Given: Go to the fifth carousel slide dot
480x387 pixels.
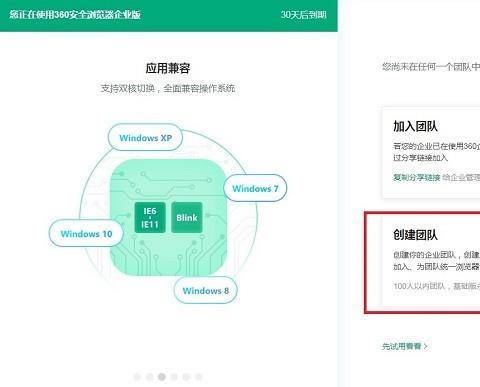Looking at the screenshot, I should click(186, 377).
